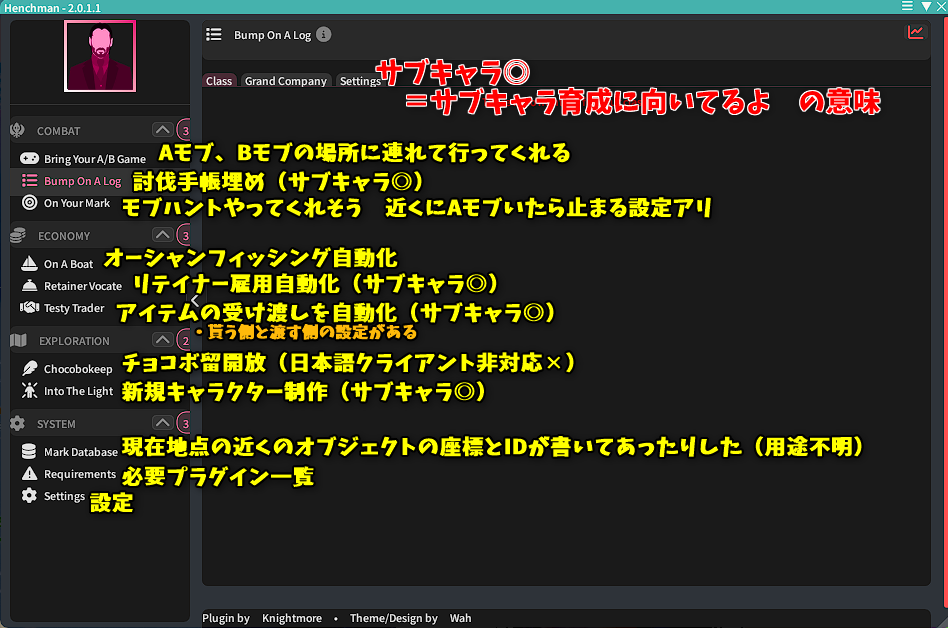
Task: Open Settings in the System sidebar section
Action: (x=64, y=496)
